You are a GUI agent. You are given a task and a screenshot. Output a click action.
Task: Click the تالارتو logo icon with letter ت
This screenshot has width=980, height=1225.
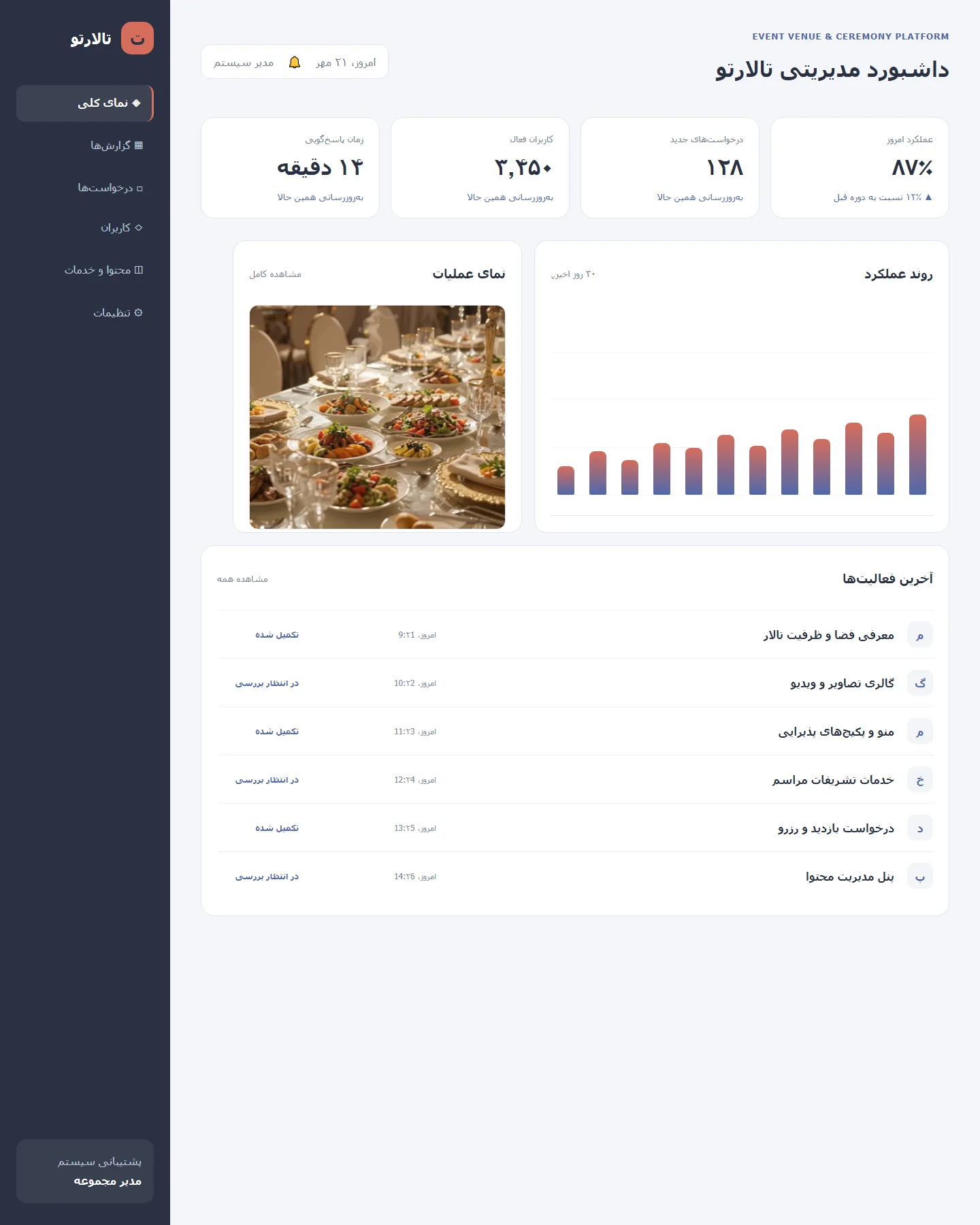click(x=137, y=38)
